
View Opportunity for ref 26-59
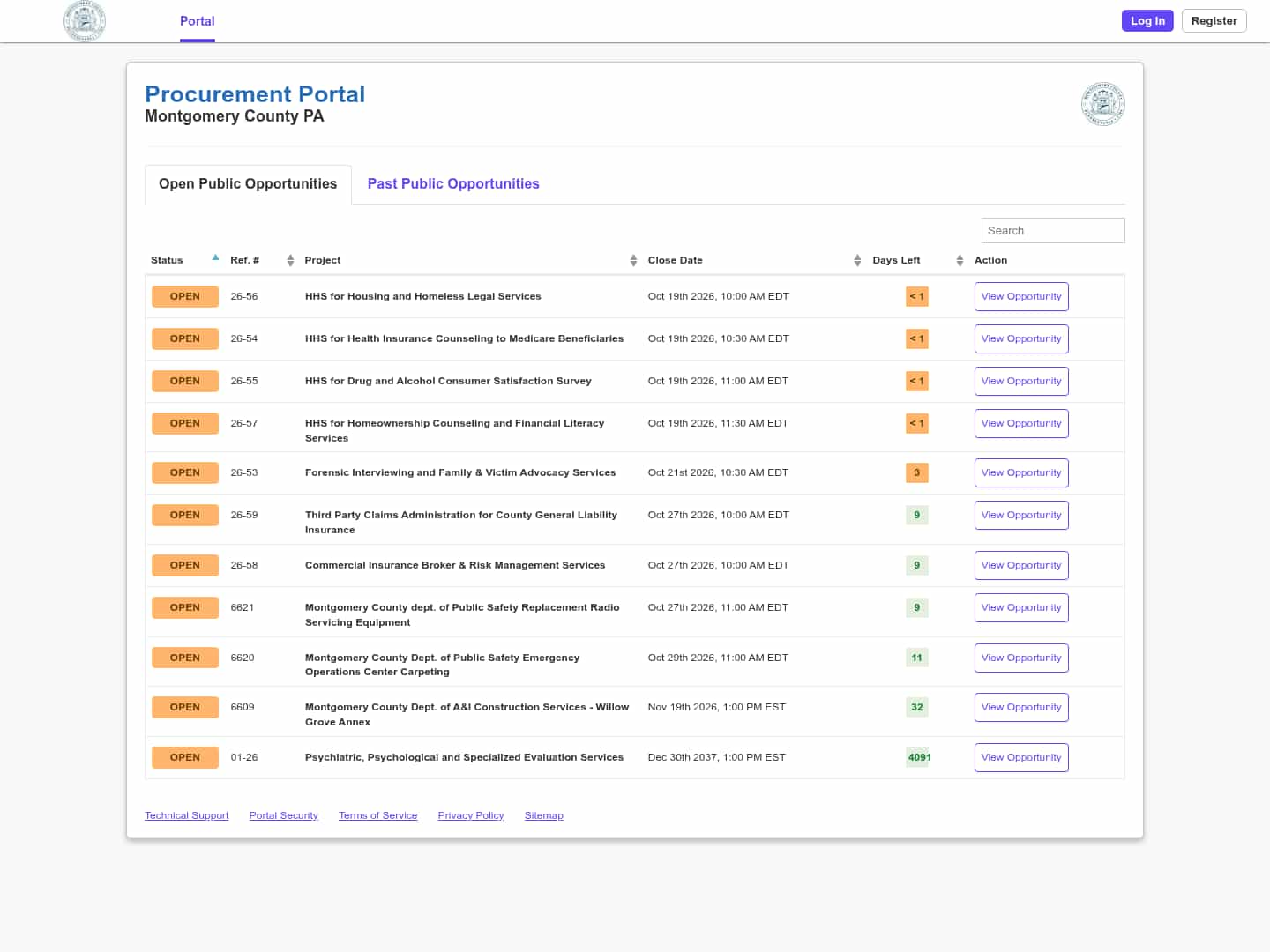(1021, 516)
